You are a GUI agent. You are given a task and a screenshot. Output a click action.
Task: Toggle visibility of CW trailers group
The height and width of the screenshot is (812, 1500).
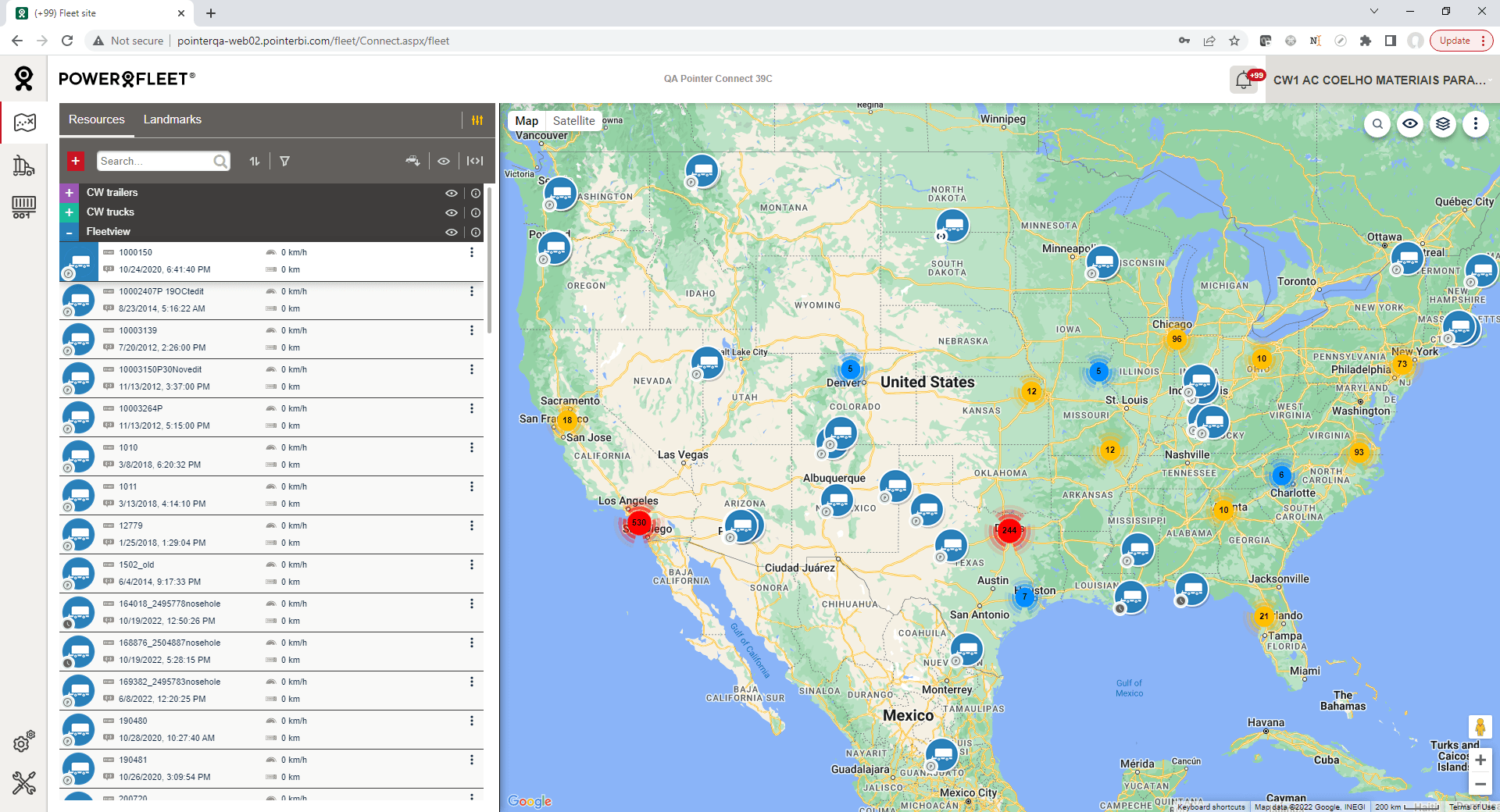pyautogui.click(x=452, y=193)
